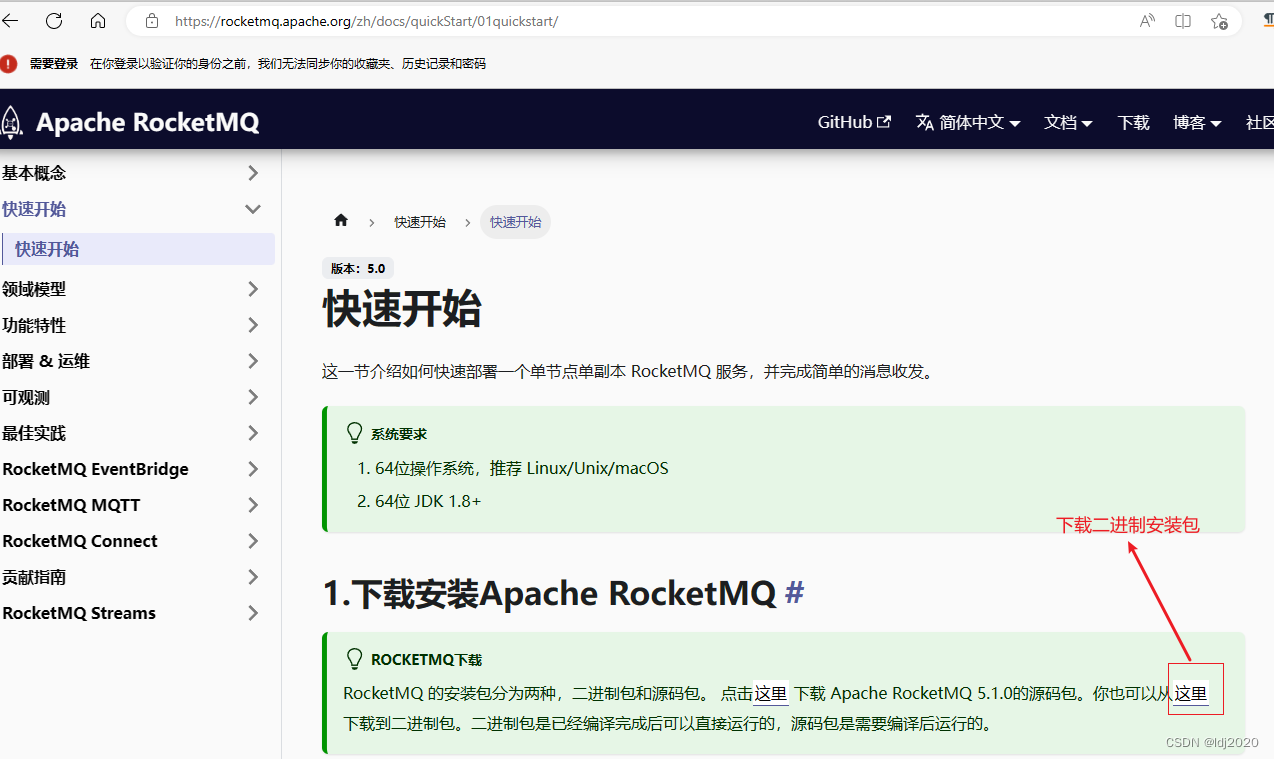Click the lock icon in the address bar

click(x=151, y=20)
